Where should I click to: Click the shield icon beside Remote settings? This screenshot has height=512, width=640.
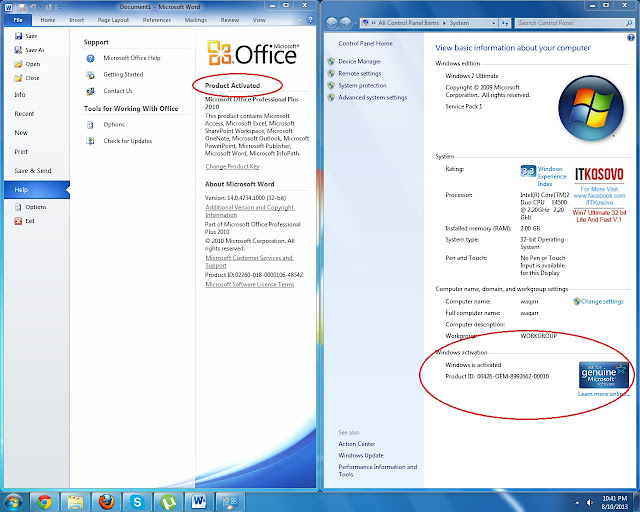pos(331,73)
